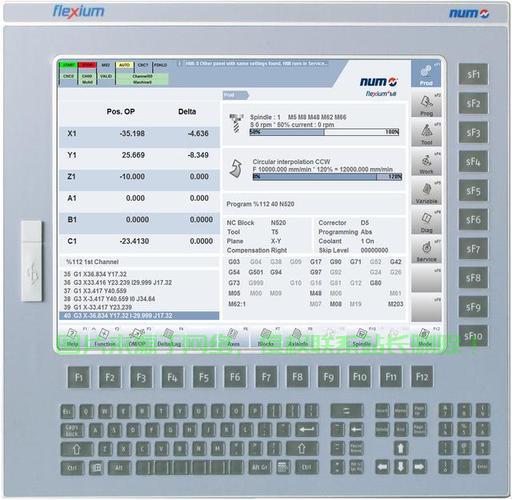Screen dimensions: 512x500
Task: Select the Blocks softkey on screen
Action: (x=265, y=337)
